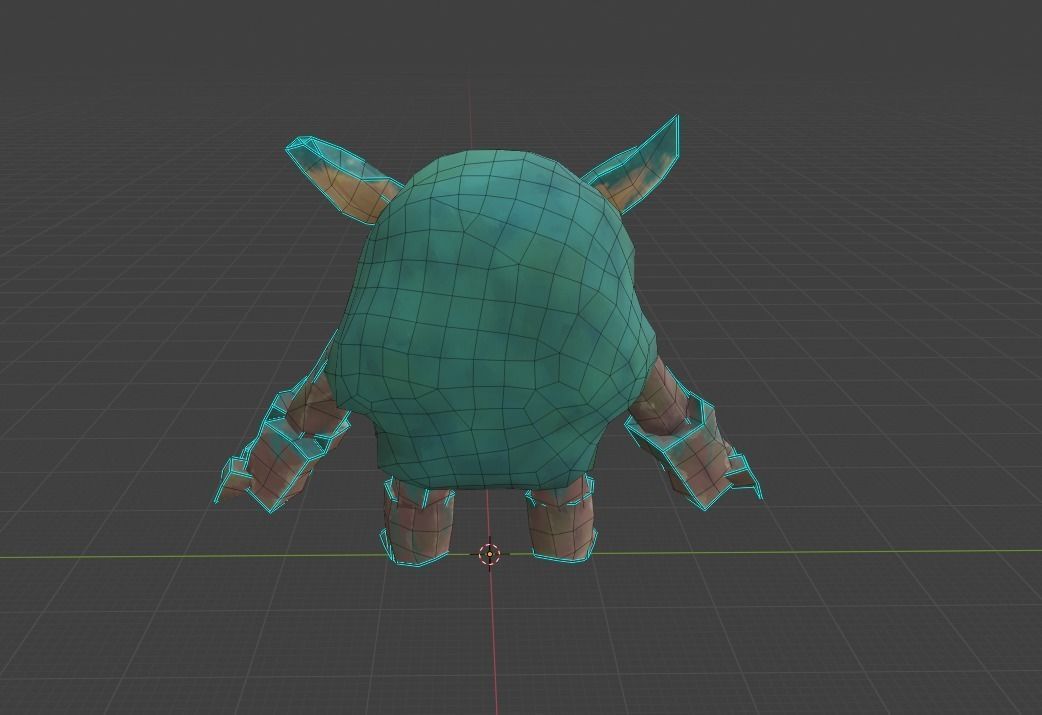1042x715 pixels.
Task: Click the 3D cursor at the origin
Action: pyautogui.click(x=490, y=554)
